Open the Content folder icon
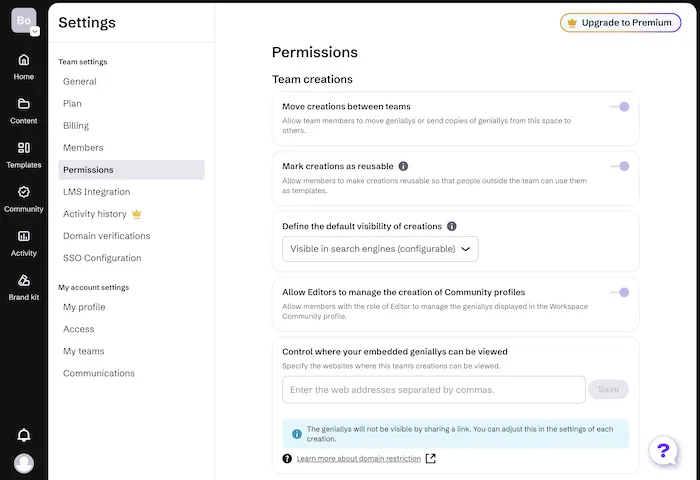 [x=24, y=104]
